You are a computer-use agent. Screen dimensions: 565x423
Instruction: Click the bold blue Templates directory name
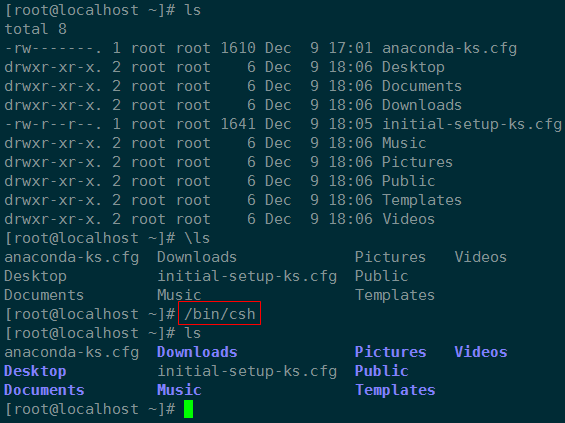395,390
